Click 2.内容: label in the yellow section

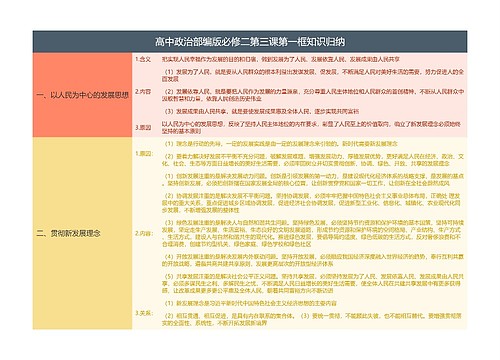pos(144,233)
